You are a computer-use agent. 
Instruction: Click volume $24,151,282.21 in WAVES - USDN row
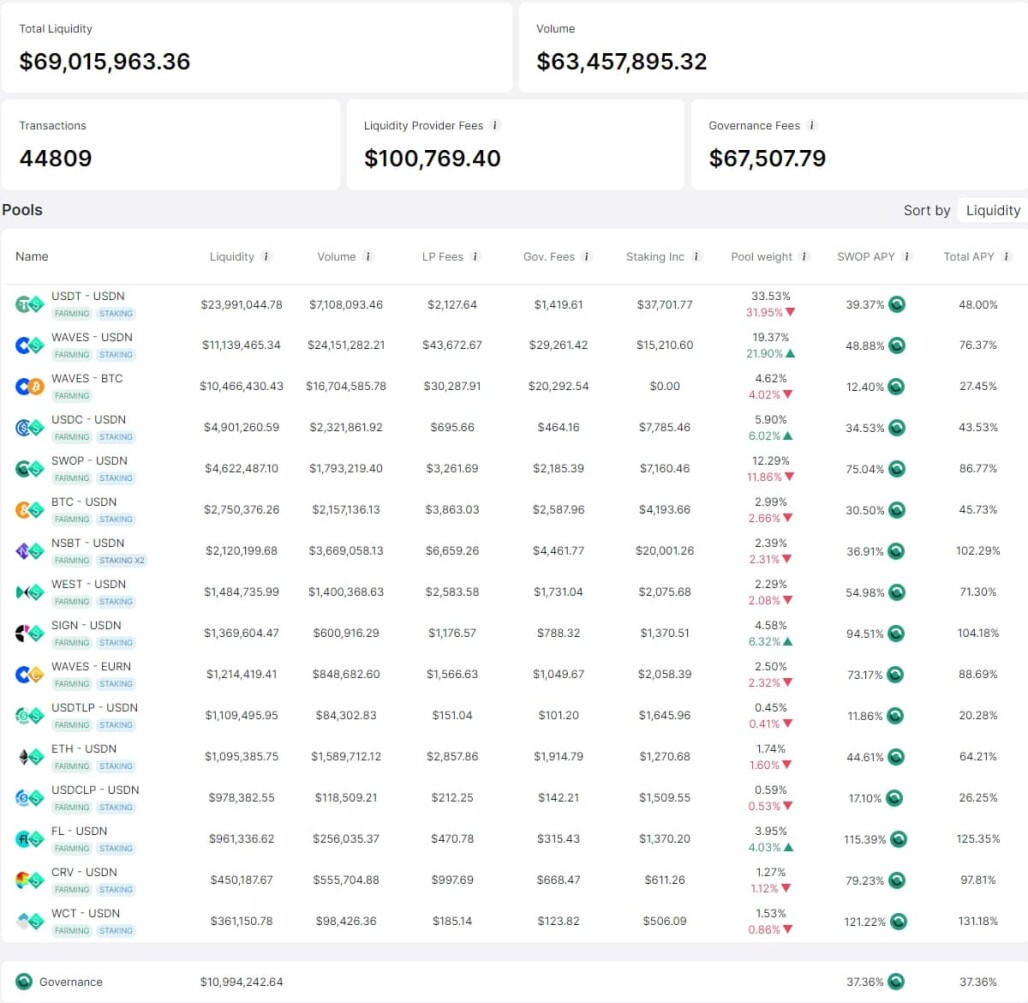click(x=346, y=345)
